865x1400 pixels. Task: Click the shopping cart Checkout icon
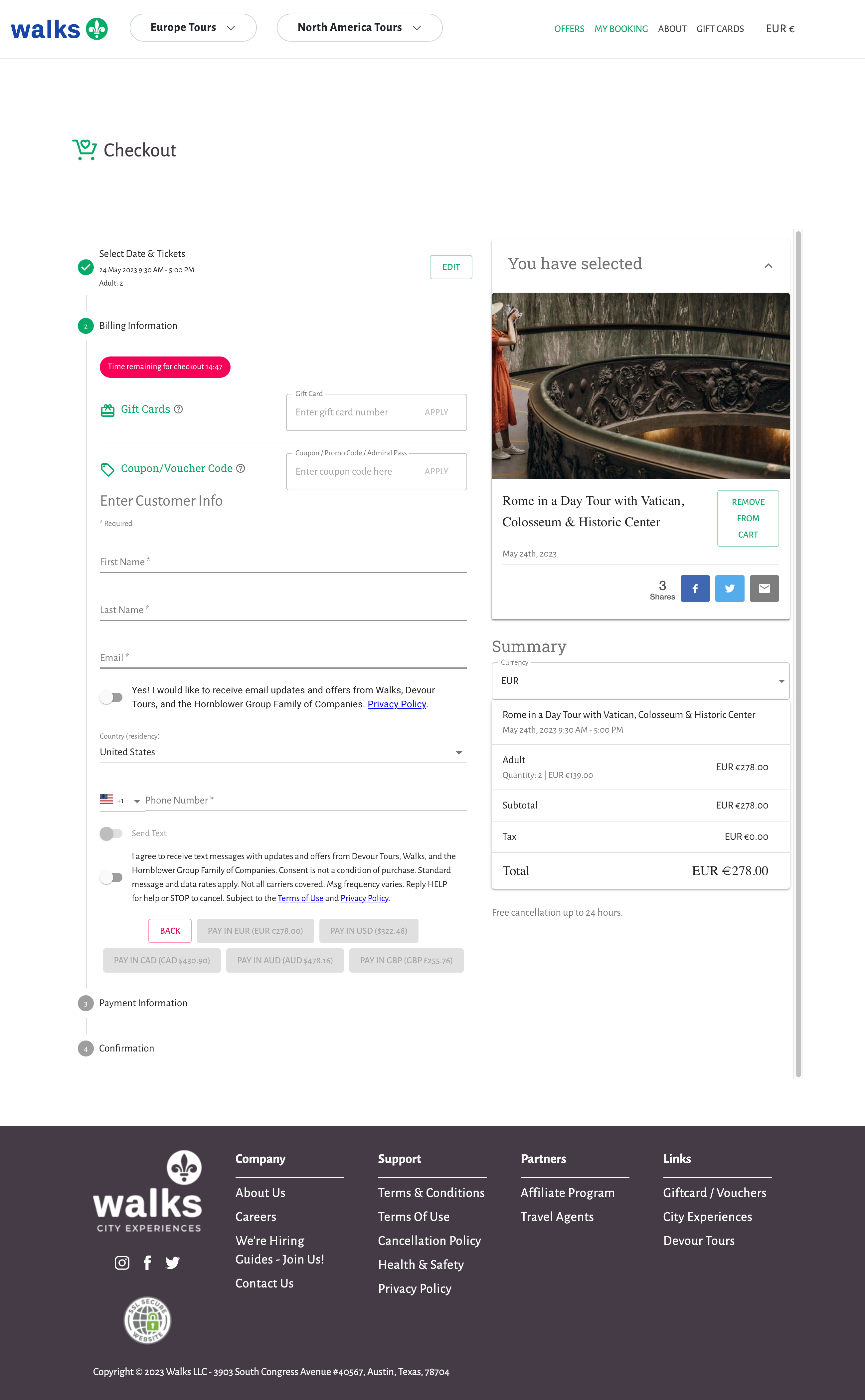click(84, 149)
